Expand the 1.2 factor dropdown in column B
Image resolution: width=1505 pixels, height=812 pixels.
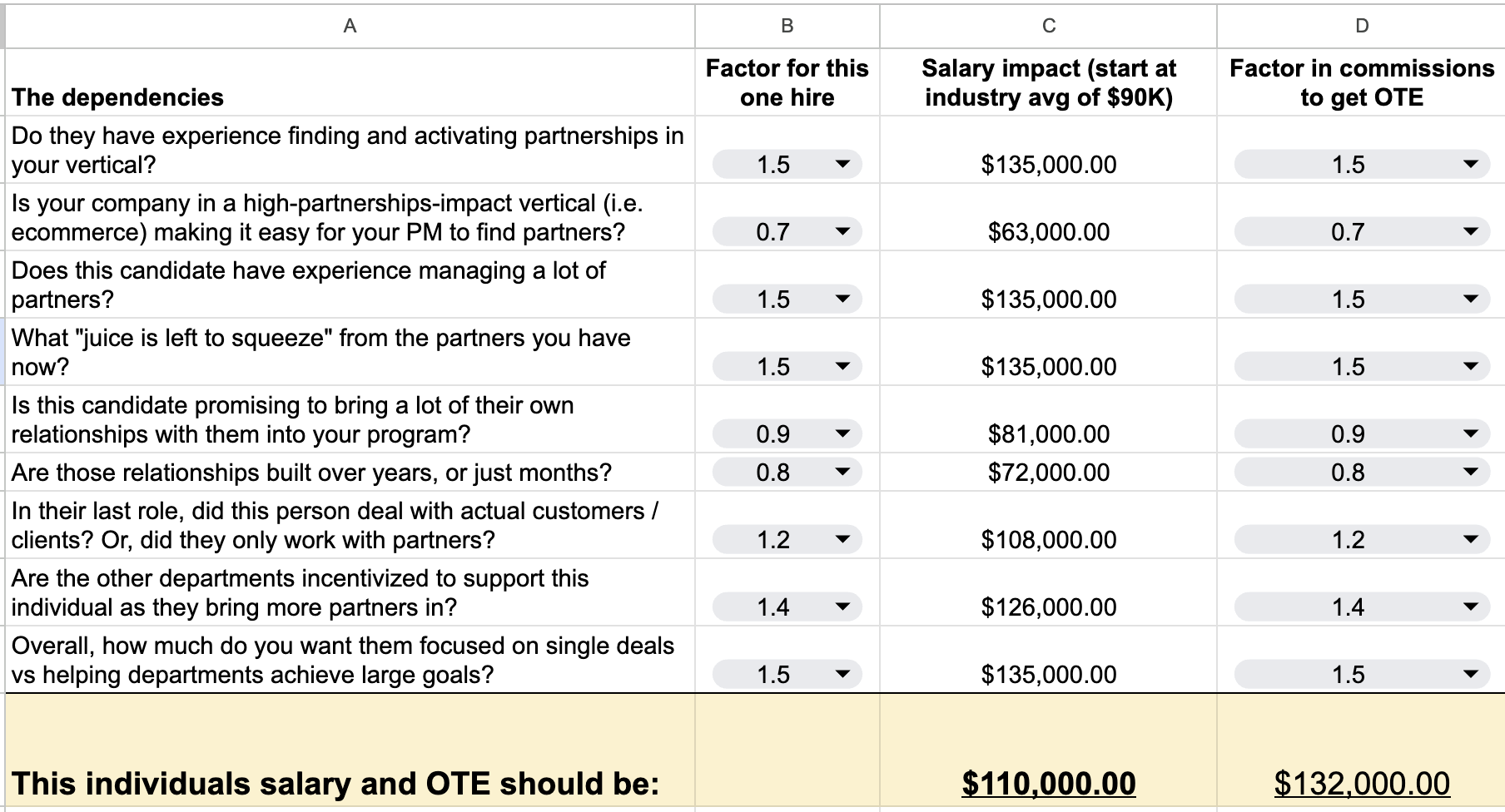787,540
